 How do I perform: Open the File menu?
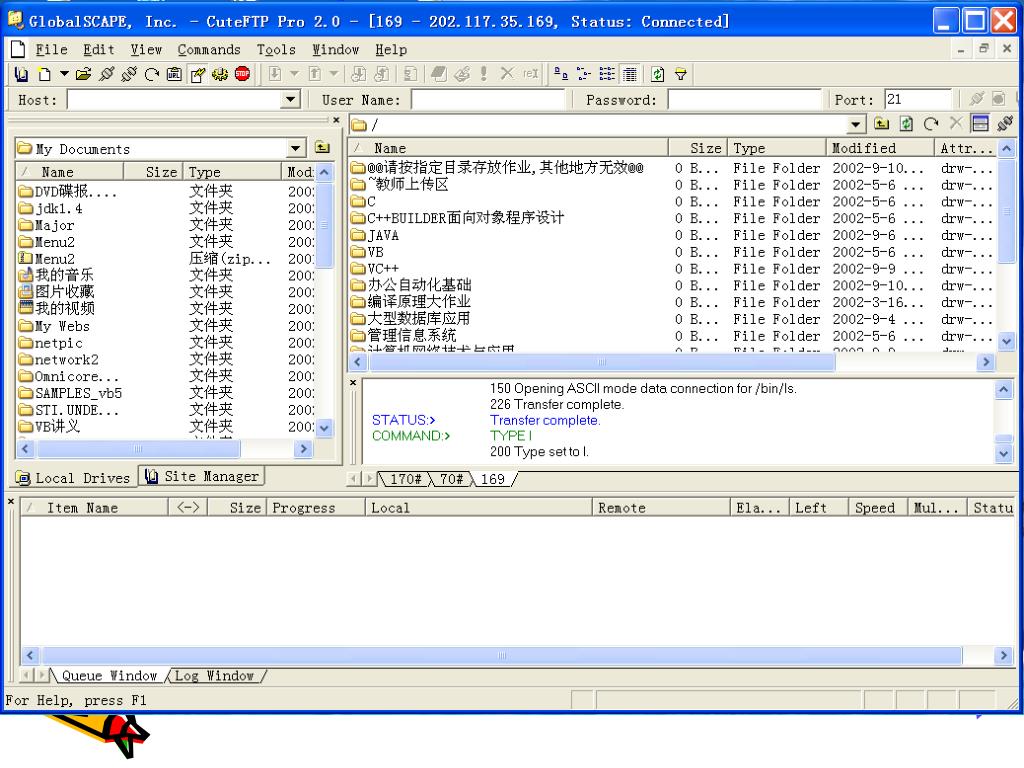click(52, 50)
